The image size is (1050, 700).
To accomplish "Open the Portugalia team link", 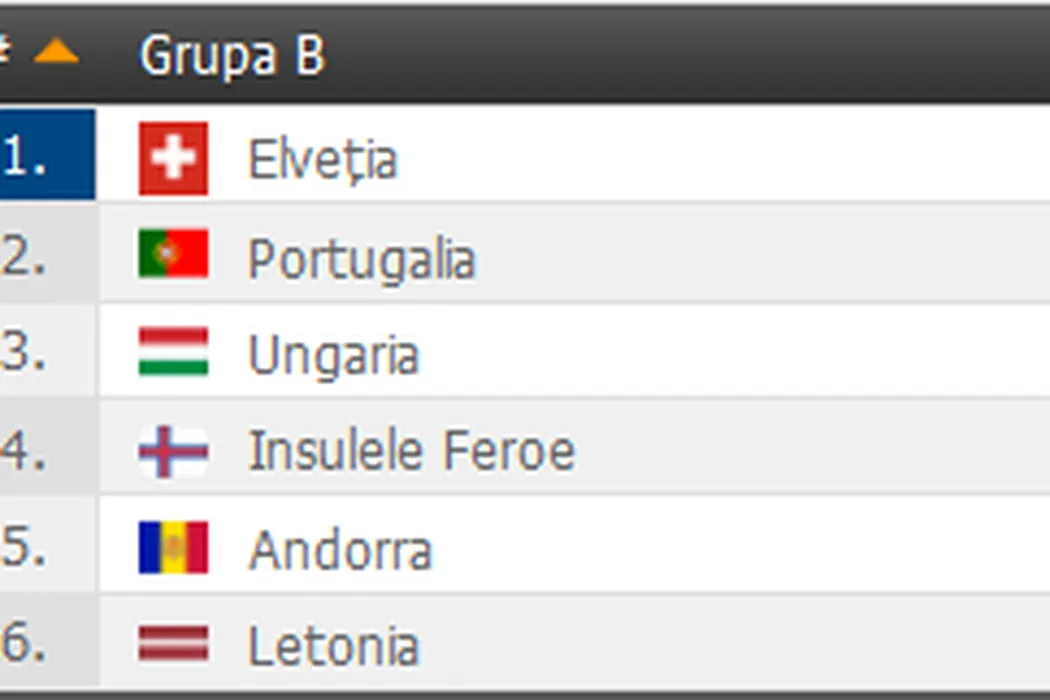I will coord(361,258).
